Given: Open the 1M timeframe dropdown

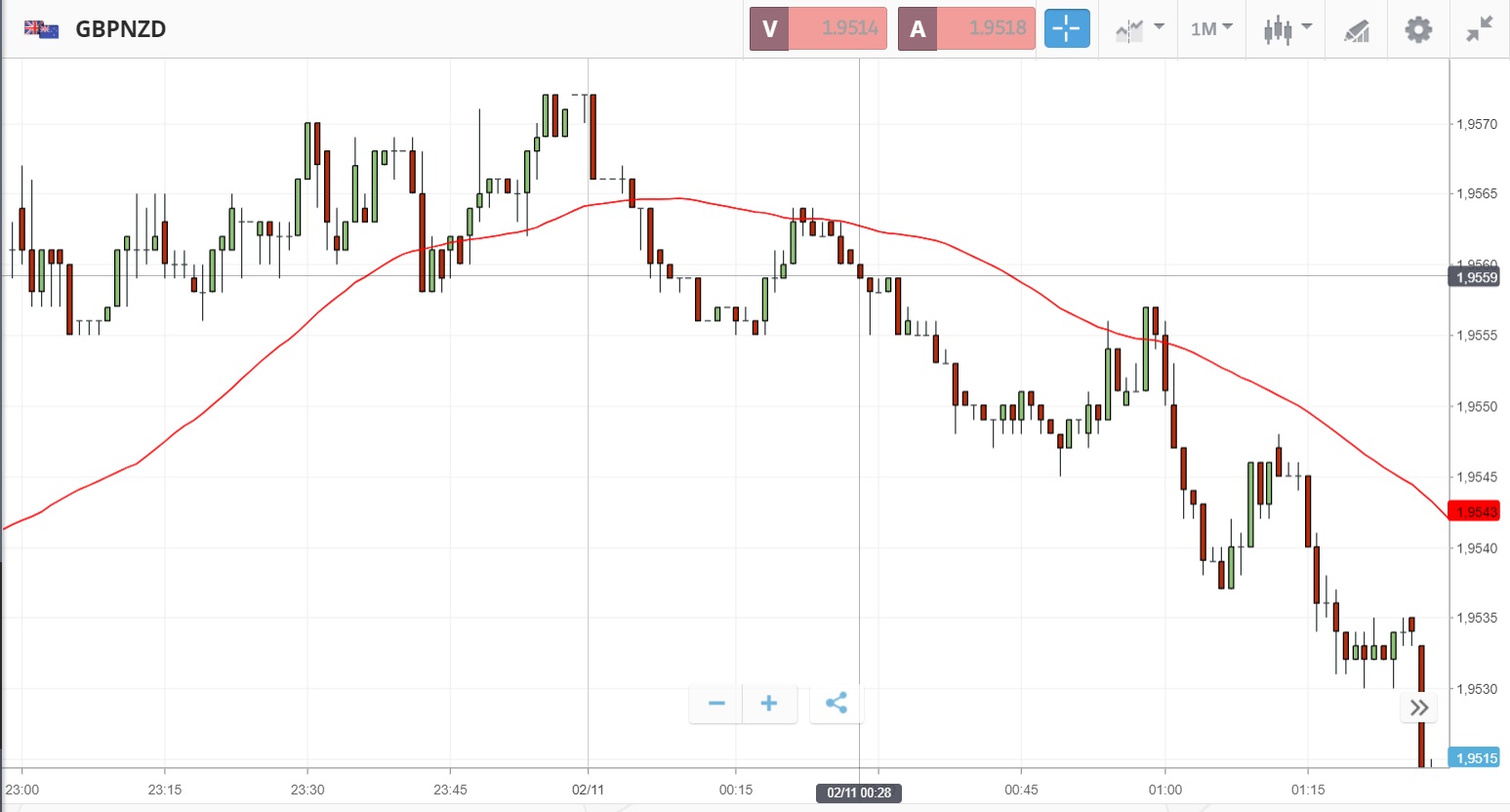Looking at the screenshot, I should point(1211,28).
